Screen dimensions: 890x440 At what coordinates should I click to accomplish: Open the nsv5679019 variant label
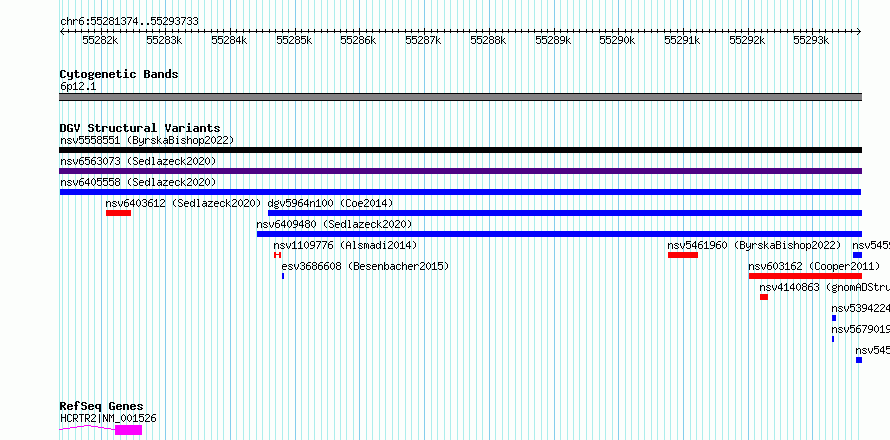point(860,329)
